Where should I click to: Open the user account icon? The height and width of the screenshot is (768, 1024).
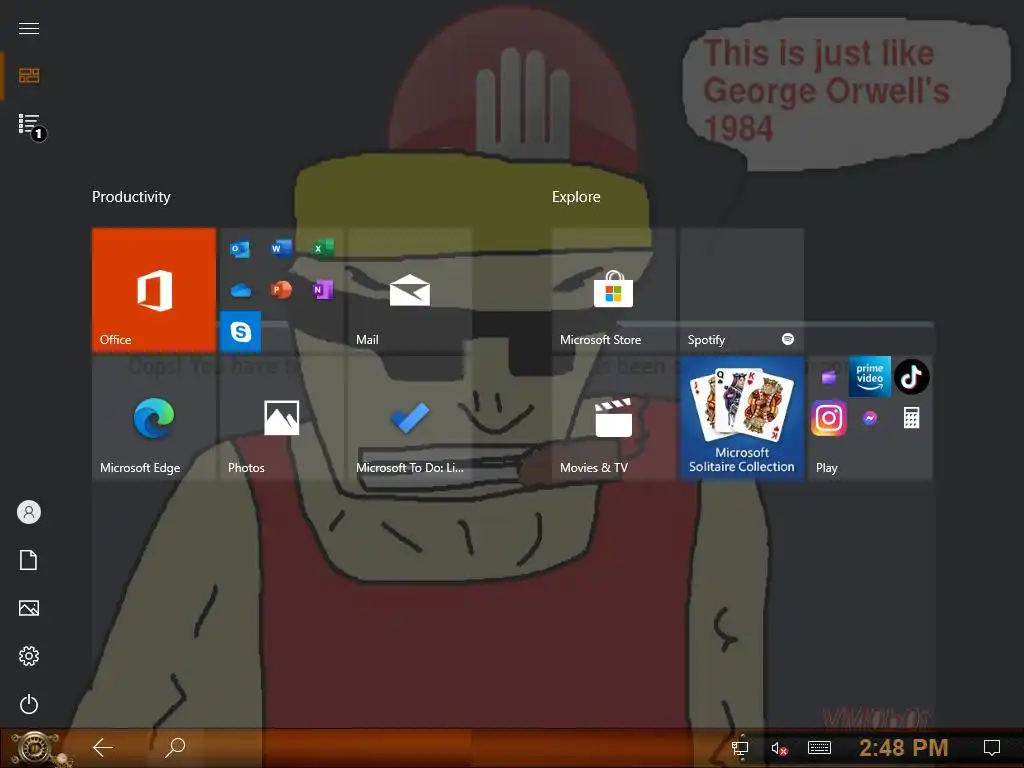coord(29,512)
